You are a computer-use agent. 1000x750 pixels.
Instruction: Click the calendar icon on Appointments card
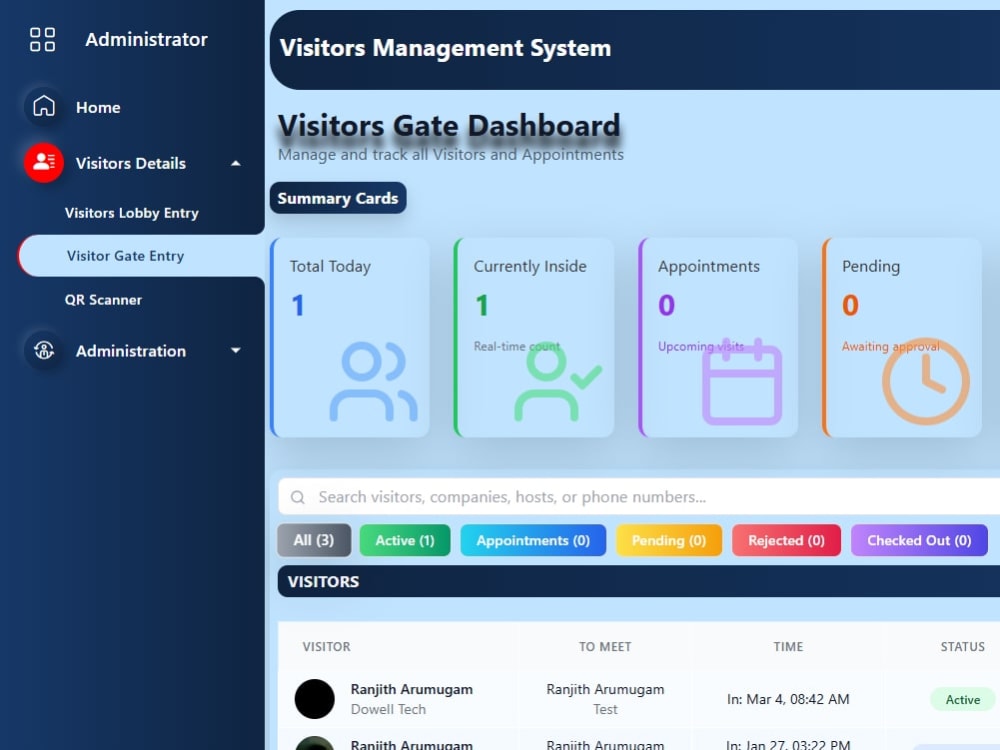(742, 381)
